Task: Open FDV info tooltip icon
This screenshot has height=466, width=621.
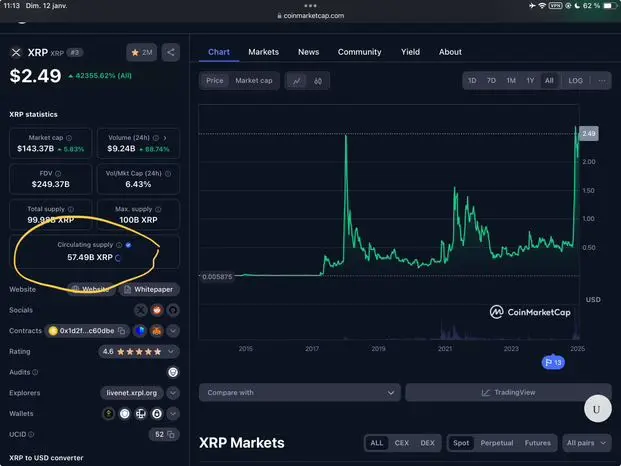Action: (x=58, y=173)
